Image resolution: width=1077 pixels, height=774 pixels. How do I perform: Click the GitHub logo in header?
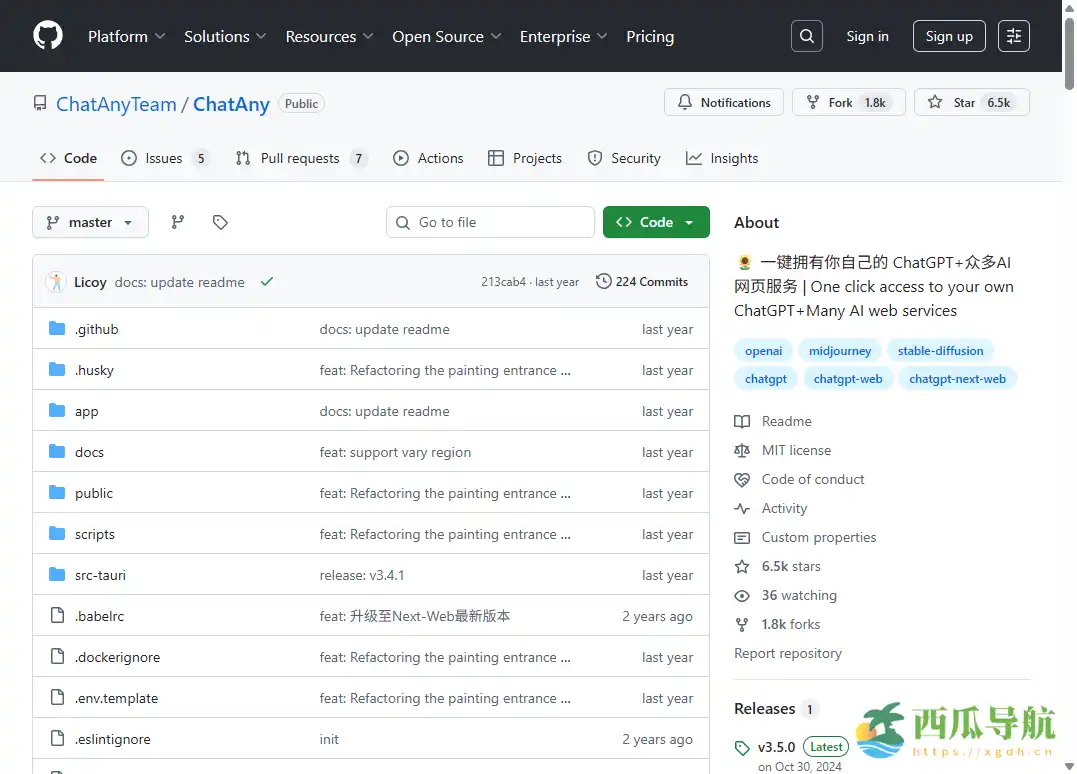click(48, 36)
